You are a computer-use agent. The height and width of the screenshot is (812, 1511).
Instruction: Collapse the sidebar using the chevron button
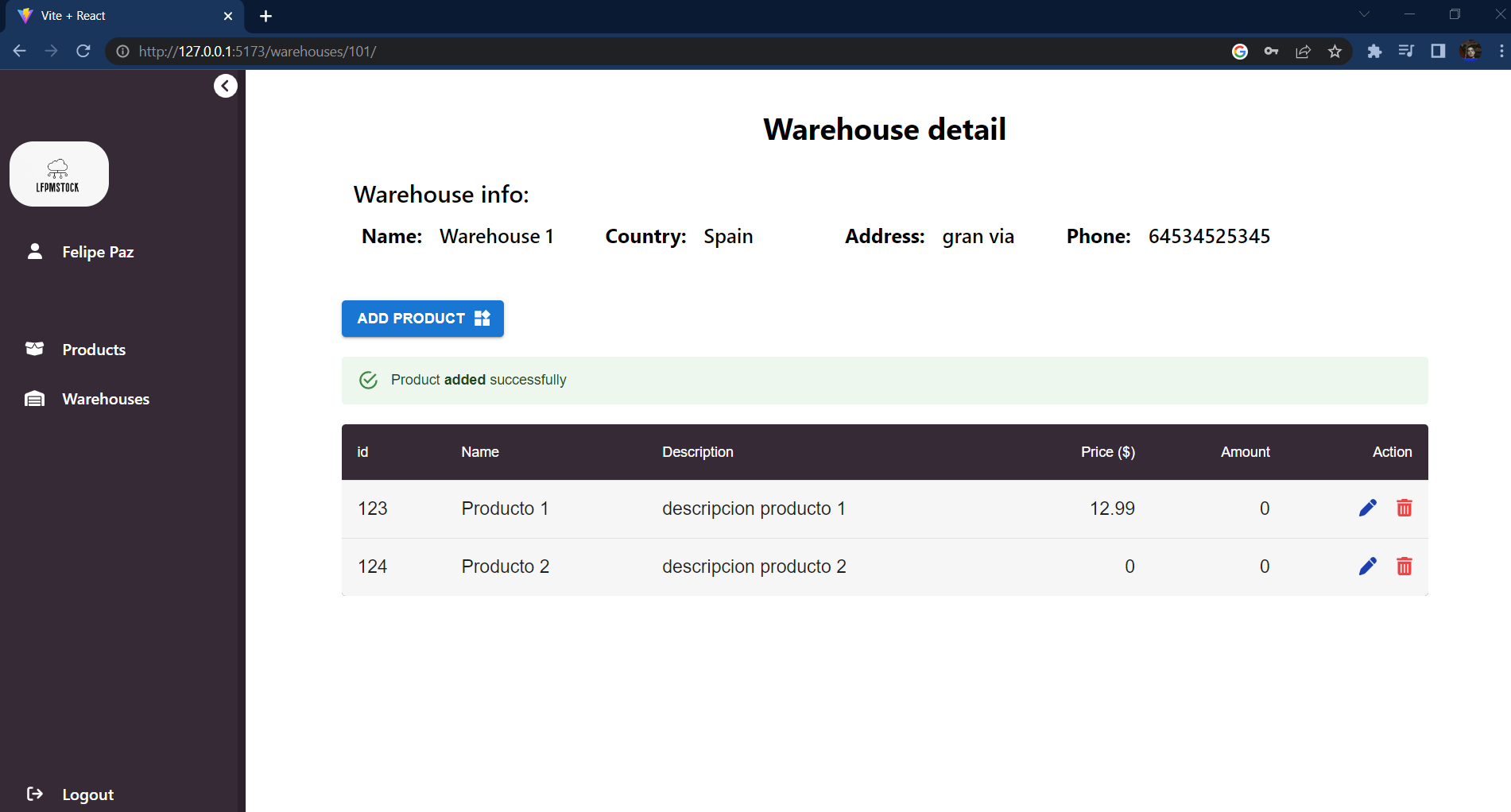tap(225, 85)
